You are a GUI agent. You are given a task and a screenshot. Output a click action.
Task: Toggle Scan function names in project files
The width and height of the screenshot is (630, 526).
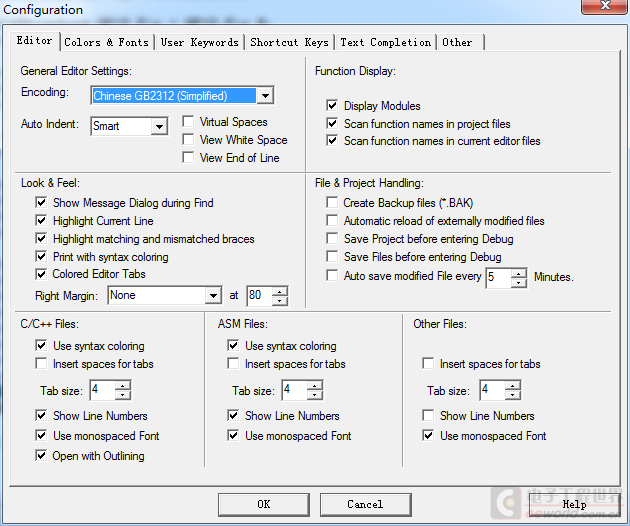[332, 123]
